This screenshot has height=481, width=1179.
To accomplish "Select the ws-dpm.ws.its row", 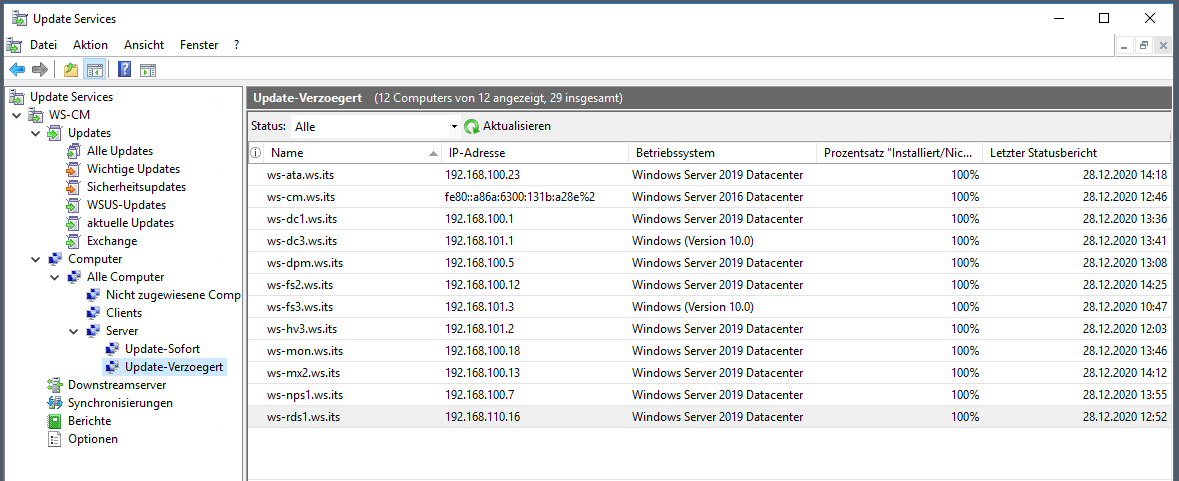I will (x=709, y=263).
